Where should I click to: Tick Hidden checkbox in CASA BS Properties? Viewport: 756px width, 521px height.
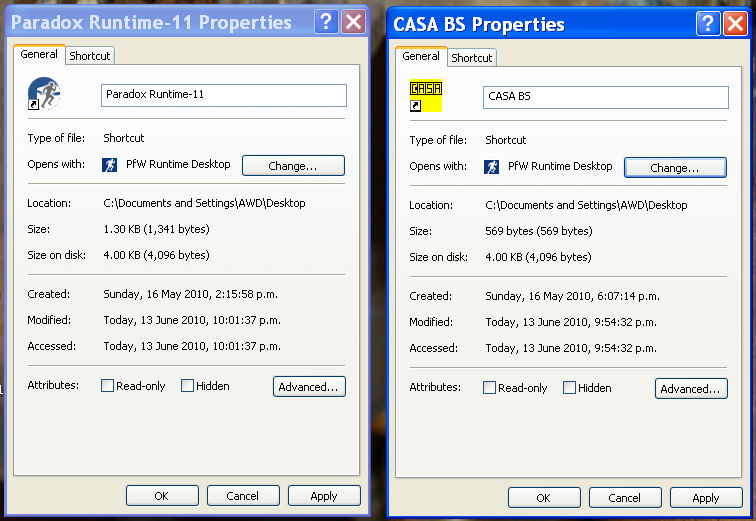tap(569, 387)
